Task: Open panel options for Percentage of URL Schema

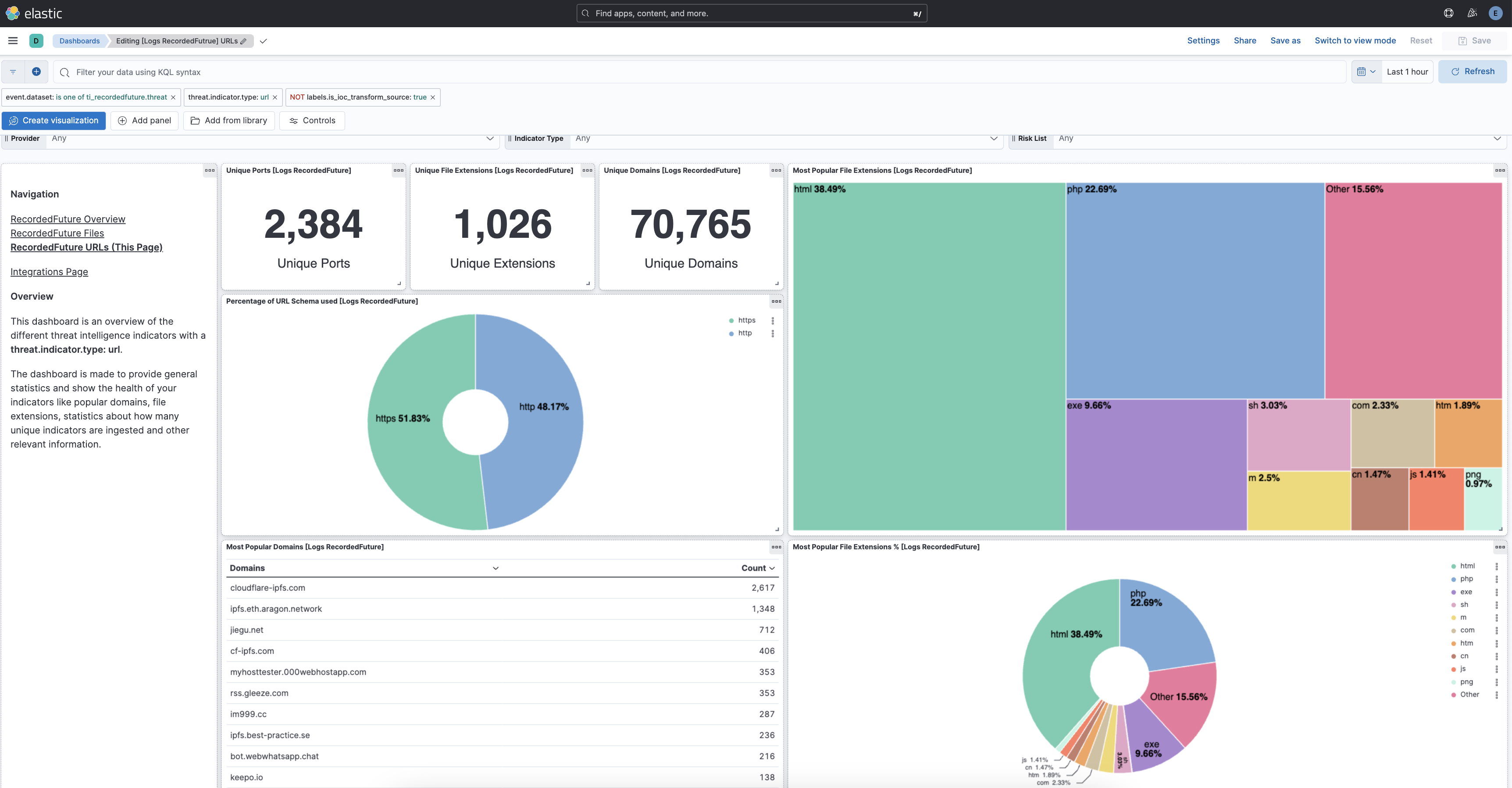Action: pos(776,301)
